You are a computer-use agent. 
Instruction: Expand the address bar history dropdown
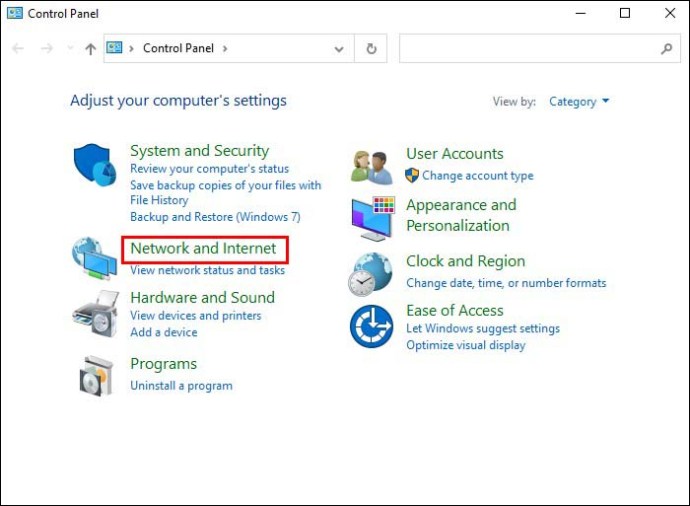tap(340, 48)
